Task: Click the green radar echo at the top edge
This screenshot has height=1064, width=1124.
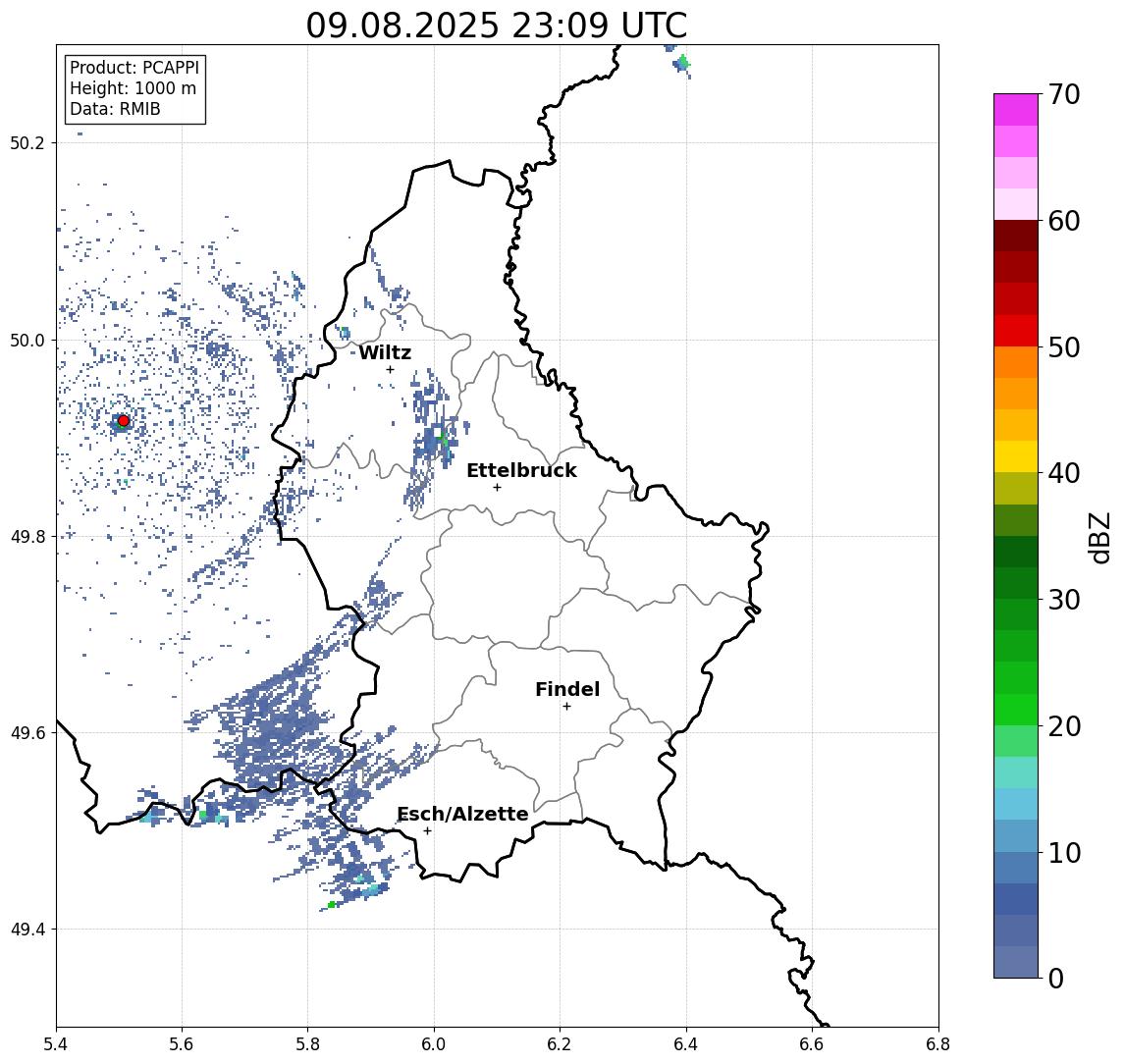Action: coord(682,63)
